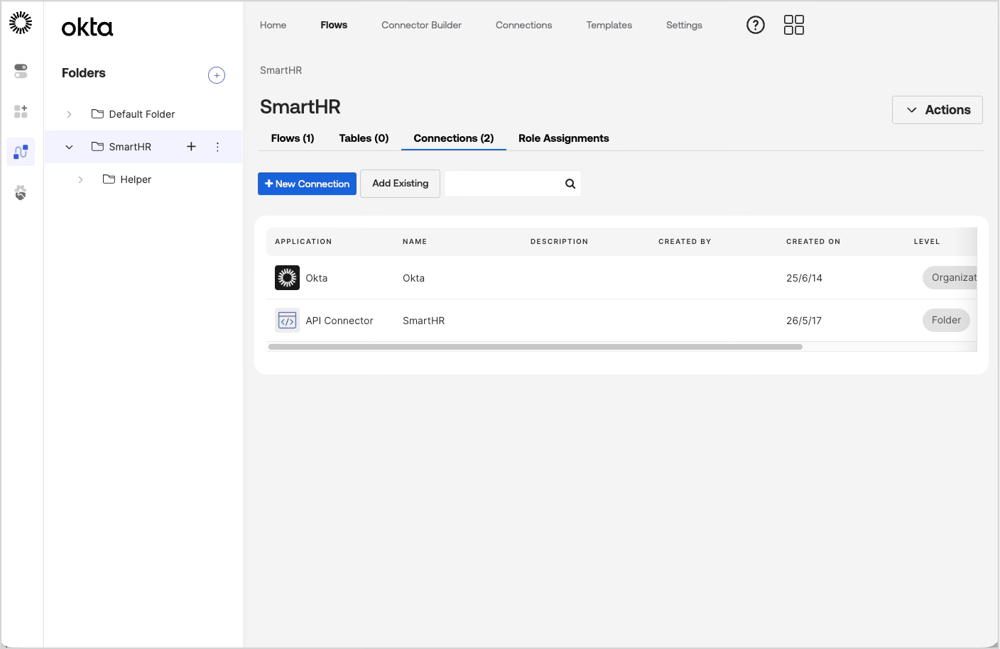Image resolution: width=1000 pixels, height=649 pixels.
Task: Click the APPLICATION column header
Action: [303, 242]
